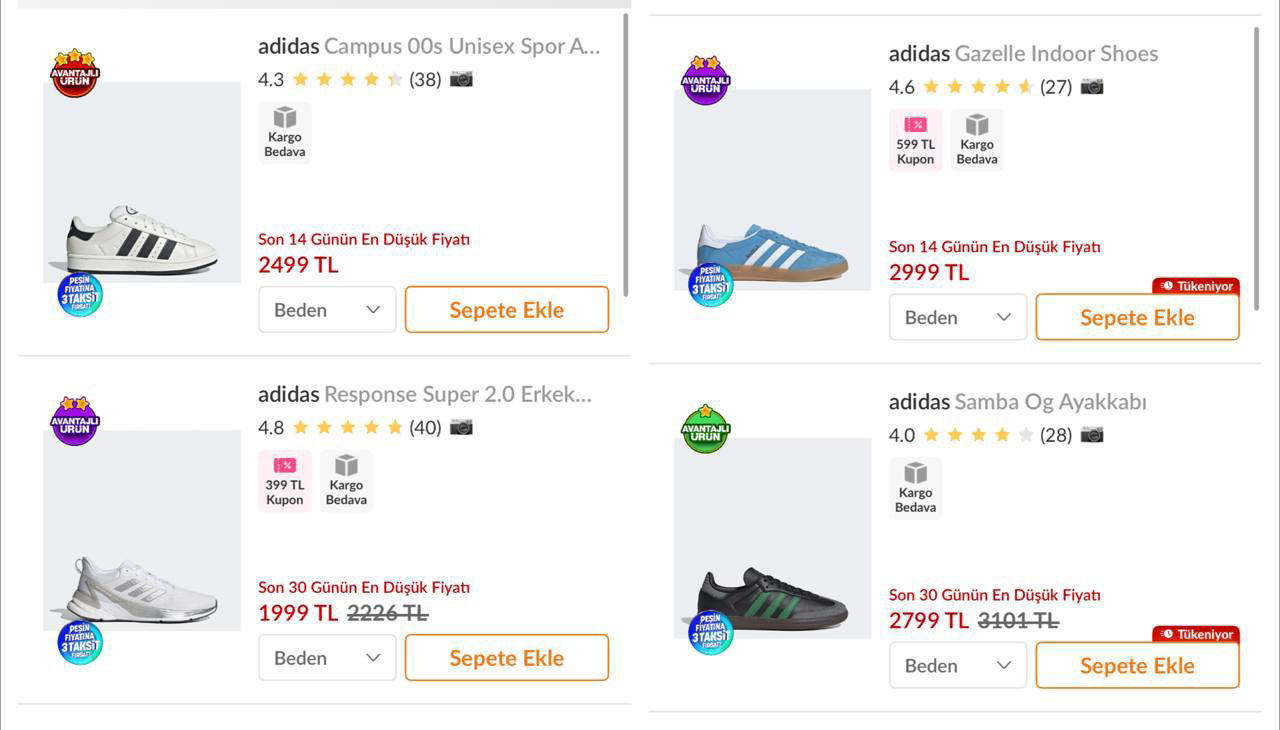
Task: Click green Avantajlı Ürün badge on Samba
Action: pyautogui.click(x=706, y=429)
